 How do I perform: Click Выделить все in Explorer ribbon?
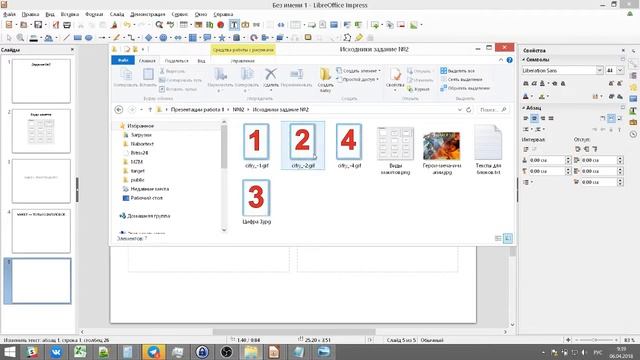(x=457, y=71)
